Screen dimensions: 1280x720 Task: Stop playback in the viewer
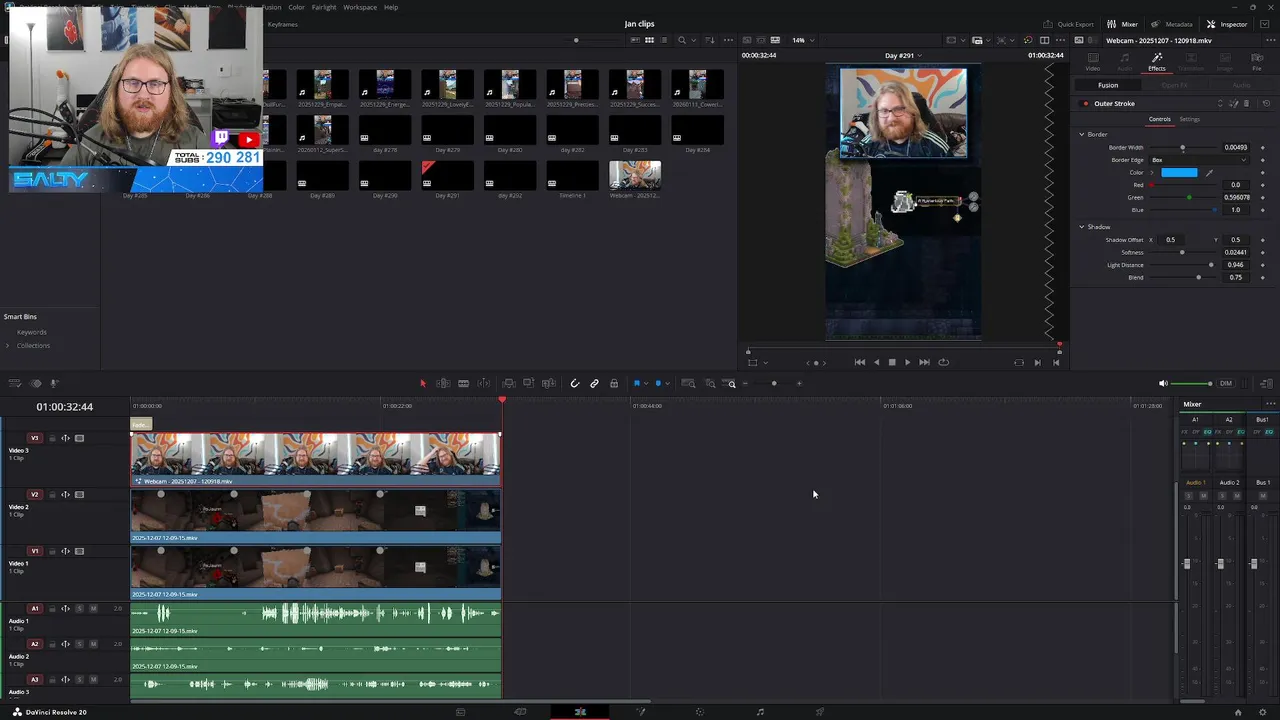tap(892, 362)
